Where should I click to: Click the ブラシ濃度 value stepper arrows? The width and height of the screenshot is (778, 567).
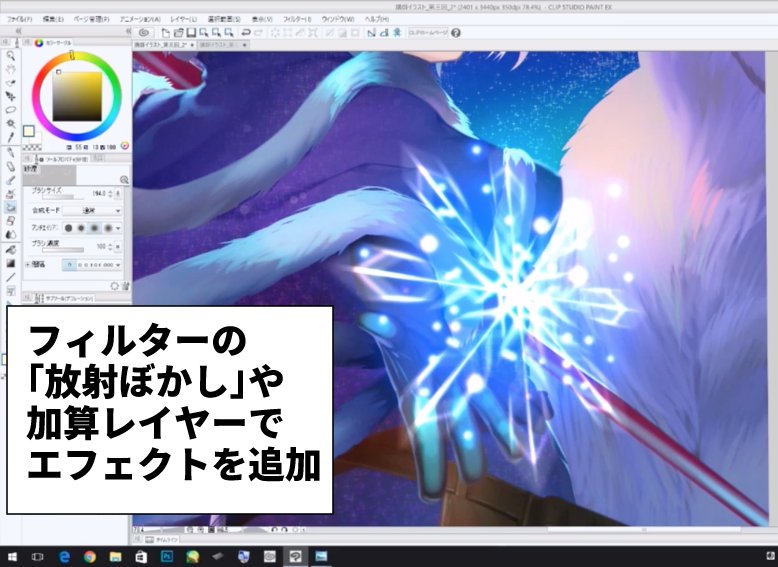click(x=110, y=247)
